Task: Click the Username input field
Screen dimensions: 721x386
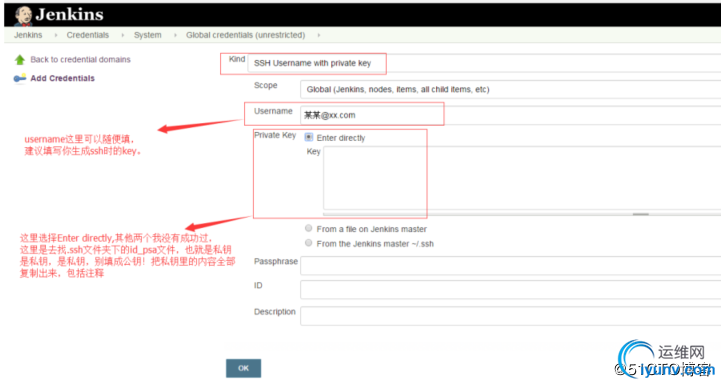Action: [510, 115]
